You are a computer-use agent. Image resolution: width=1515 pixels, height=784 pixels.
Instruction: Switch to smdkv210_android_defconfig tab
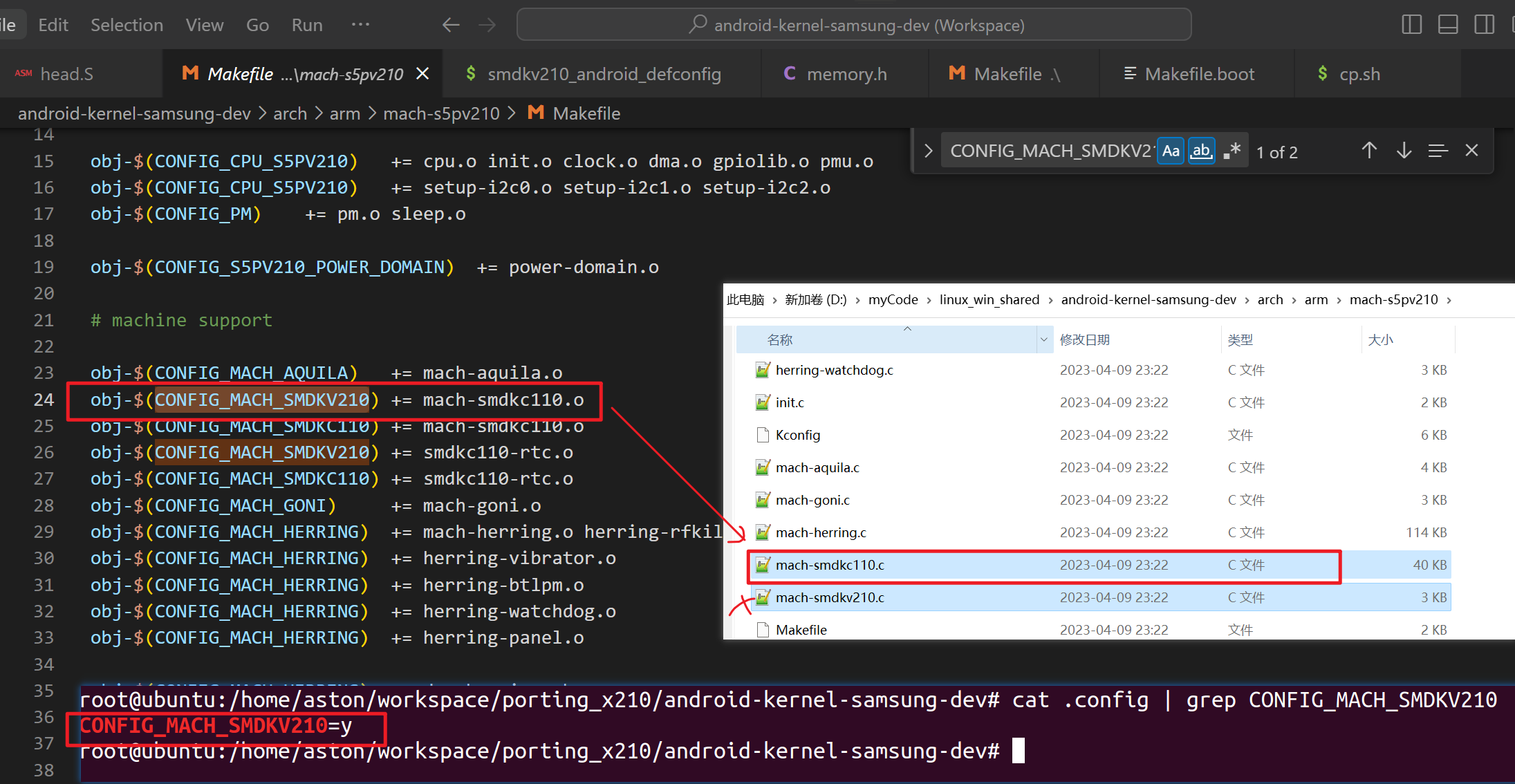pyautogui.click(x=603, y=74)
